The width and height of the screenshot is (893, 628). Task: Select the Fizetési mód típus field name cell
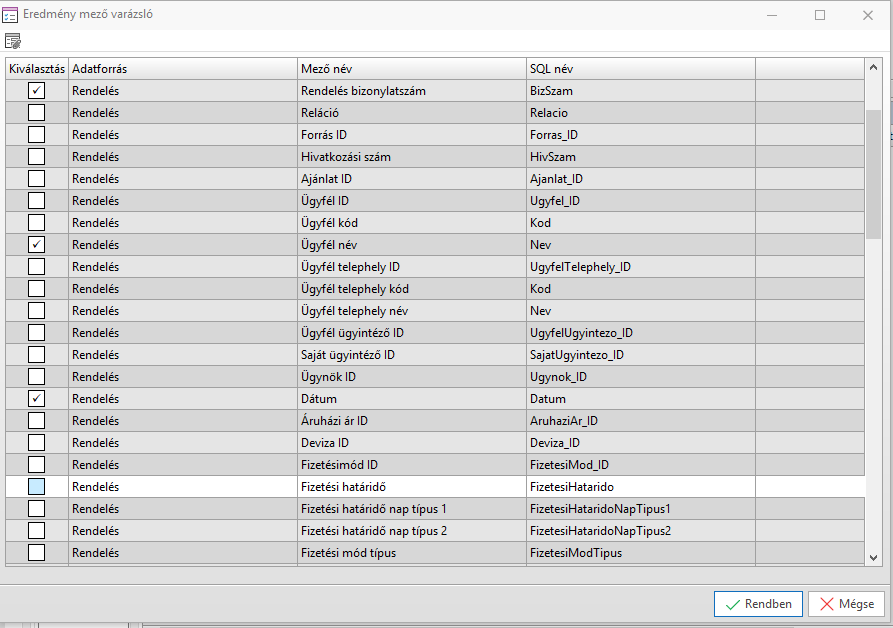click(412, 553)
